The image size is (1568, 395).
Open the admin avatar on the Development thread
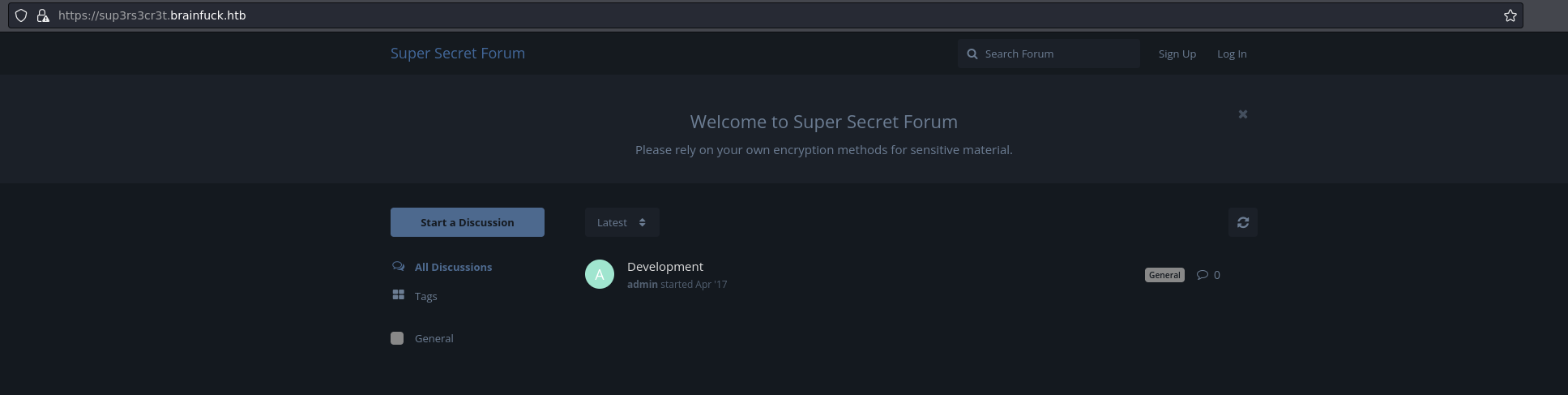click(600, 274)
